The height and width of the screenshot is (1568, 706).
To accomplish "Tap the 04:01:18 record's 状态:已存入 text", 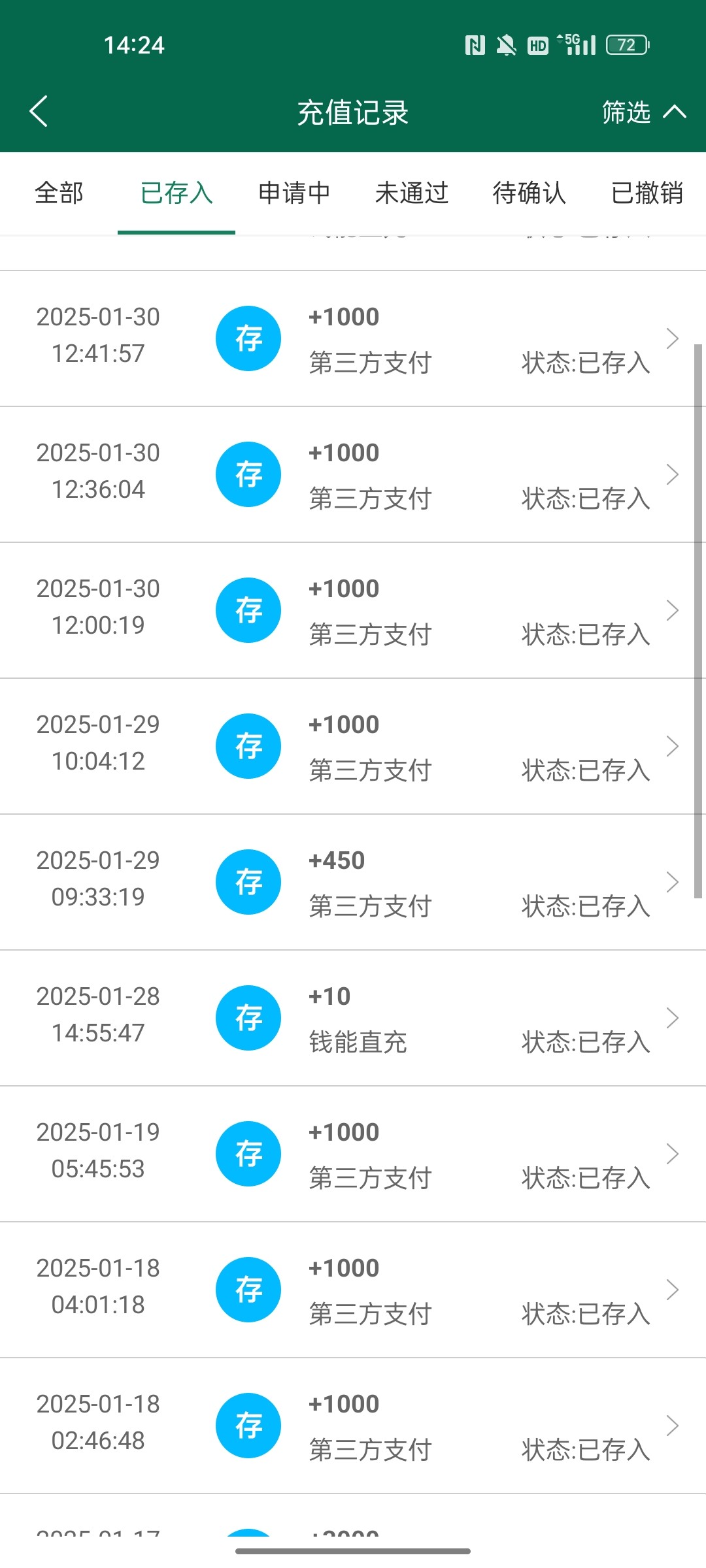I will point(586,1315).
